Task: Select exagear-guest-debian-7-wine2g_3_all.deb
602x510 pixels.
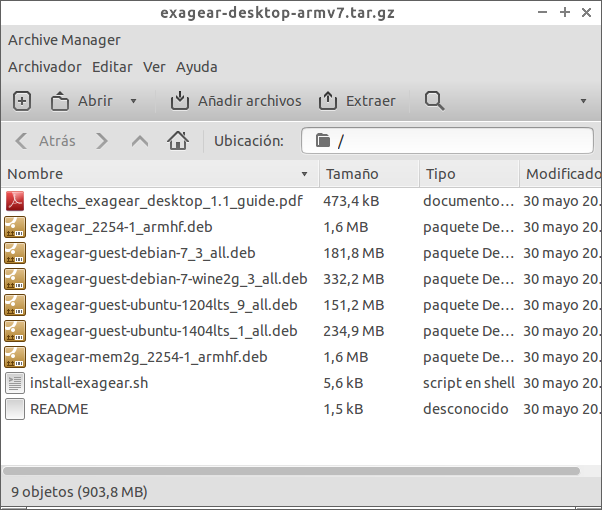Action: 169,279
